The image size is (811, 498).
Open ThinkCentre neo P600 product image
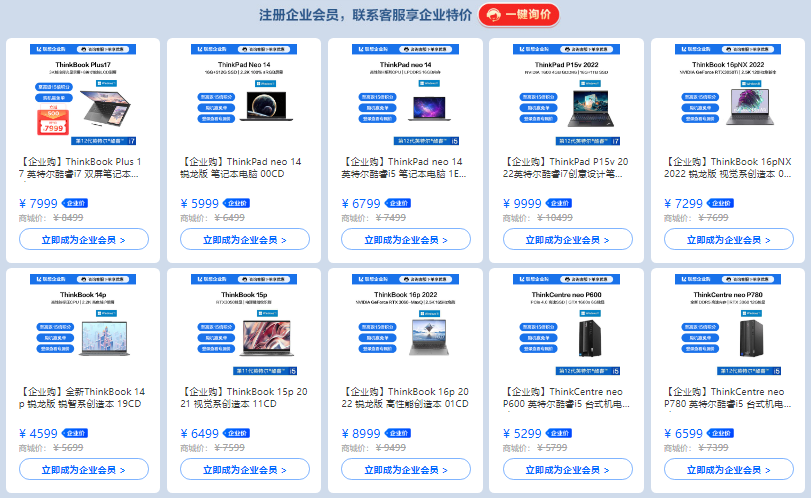566,325
